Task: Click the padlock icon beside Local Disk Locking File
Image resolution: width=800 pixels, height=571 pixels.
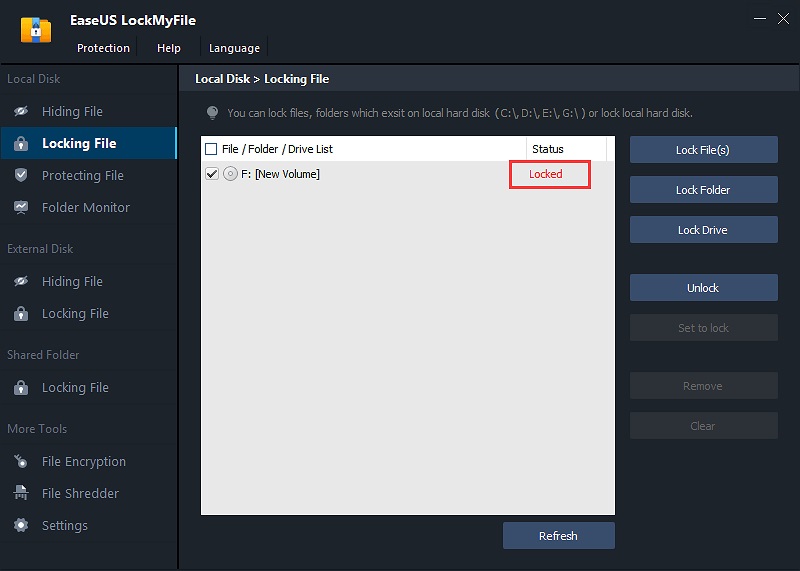Action: (21, 143)
